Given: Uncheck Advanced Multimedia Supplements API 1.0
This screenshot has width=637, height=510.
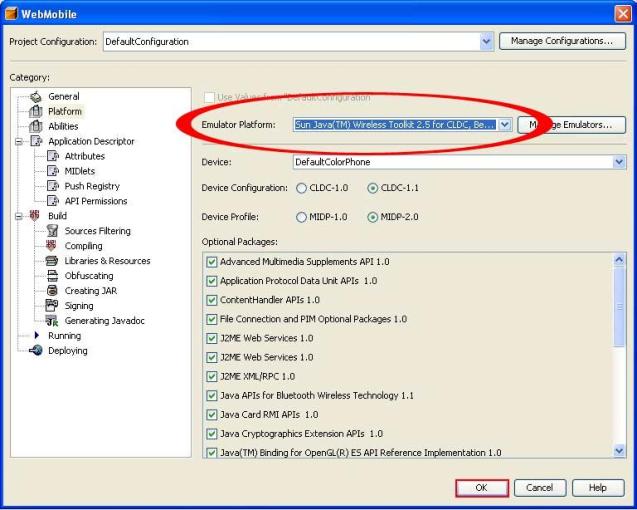Looking at the screenshot, I should tap(211, 262).
